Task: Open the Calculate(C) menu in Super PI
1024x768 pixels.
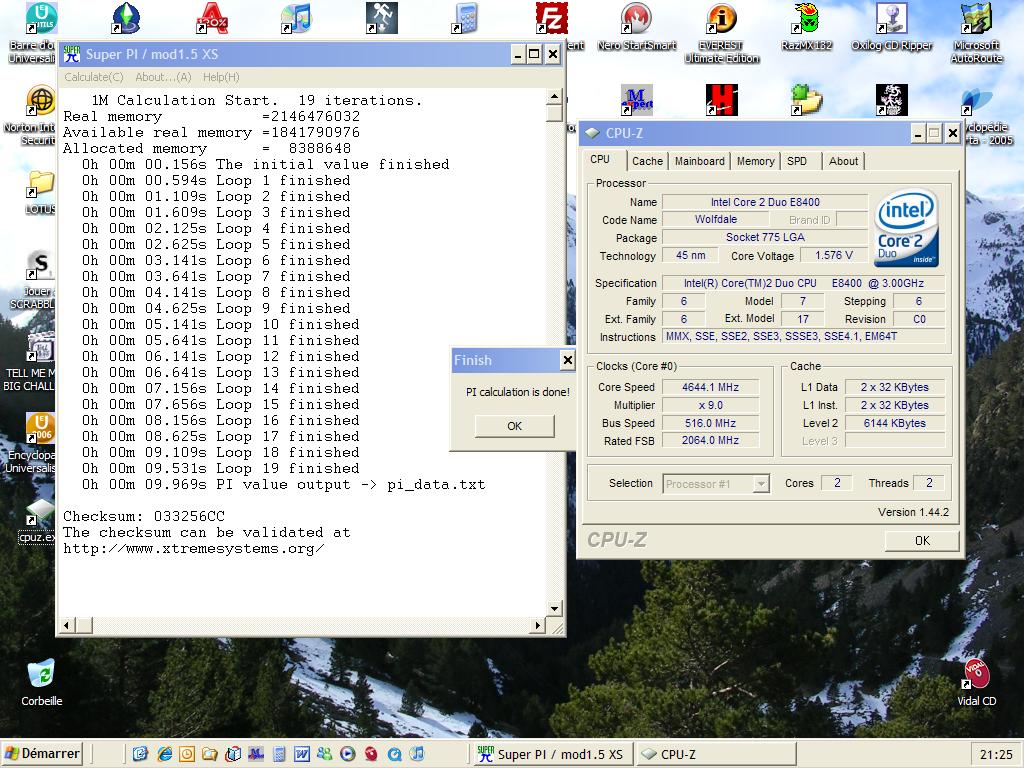Action: coord(94,77)
